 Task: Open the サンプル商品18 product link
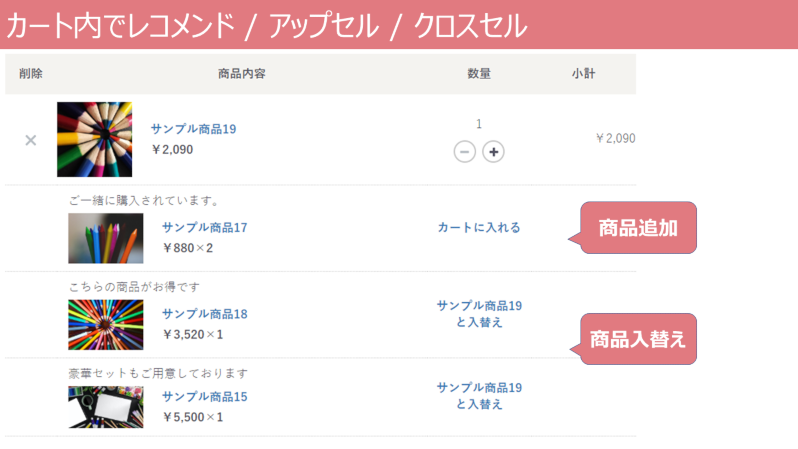(204, 314)
